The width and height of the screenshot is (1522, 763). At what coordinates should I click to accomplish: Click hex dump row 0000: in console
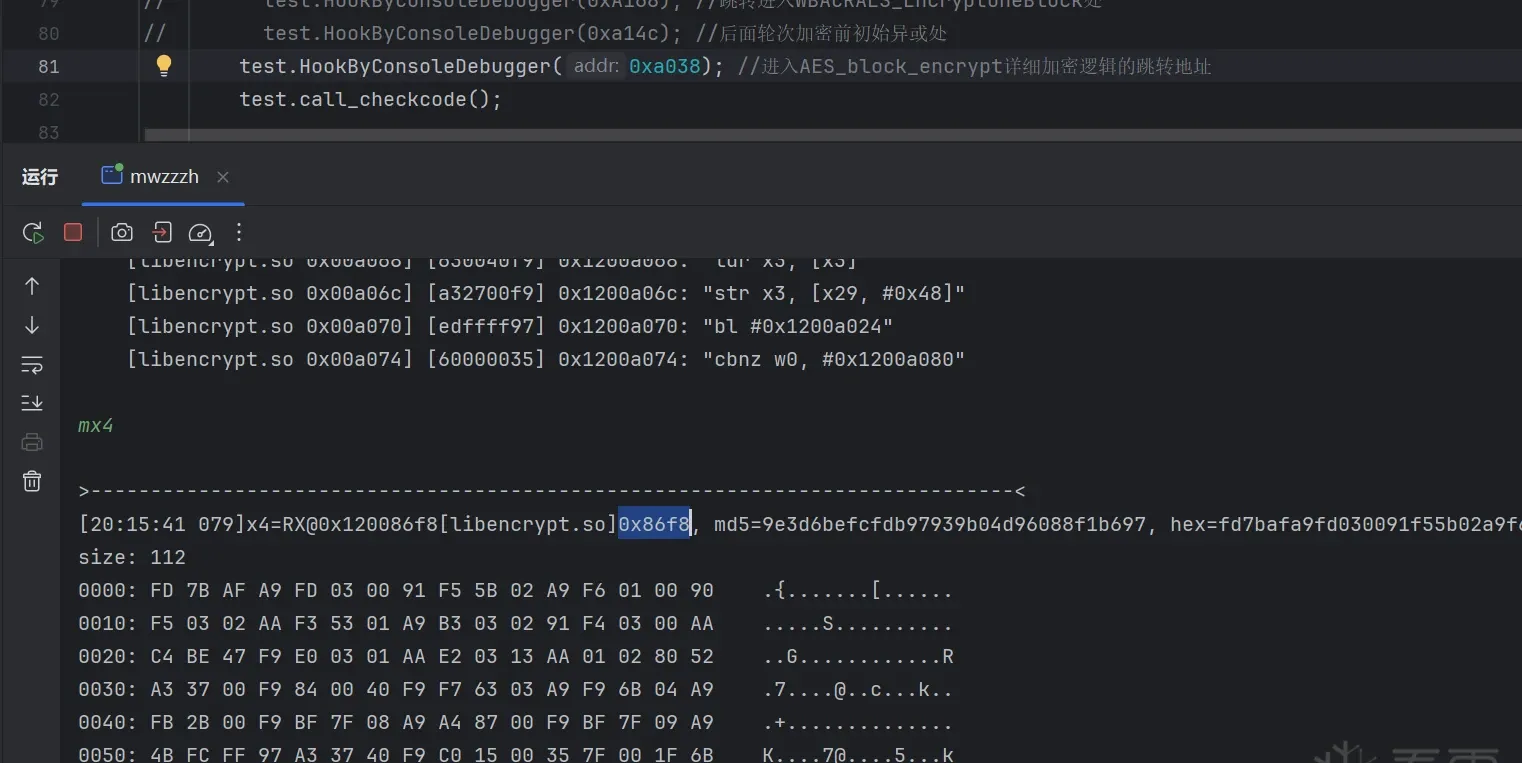point(515,590)
